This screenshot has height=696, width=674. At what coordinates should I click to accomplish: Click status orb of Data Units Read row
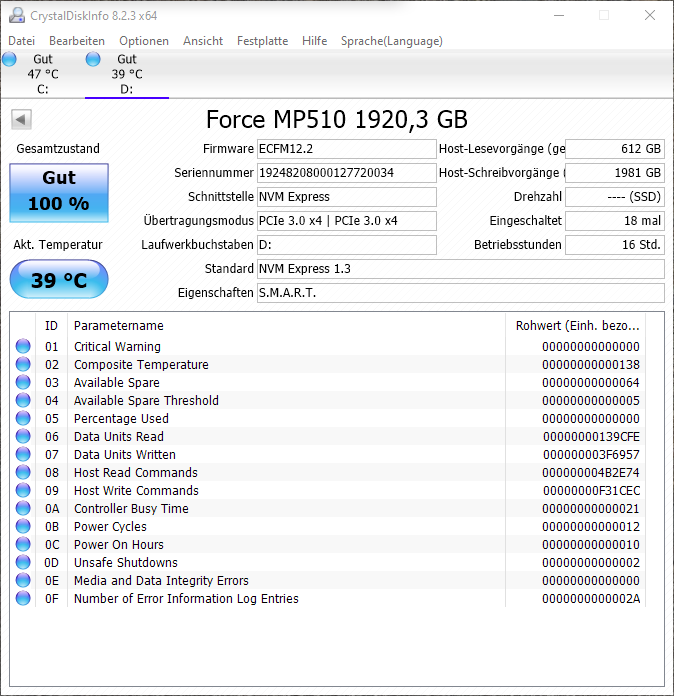click(23, 436)
